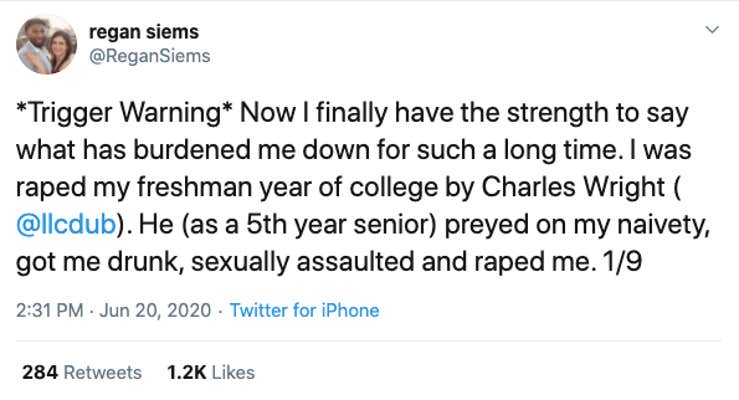Click the 2:31 PM timestamp
This screenshot has width=739, height=400.
[x=49, y=310]
